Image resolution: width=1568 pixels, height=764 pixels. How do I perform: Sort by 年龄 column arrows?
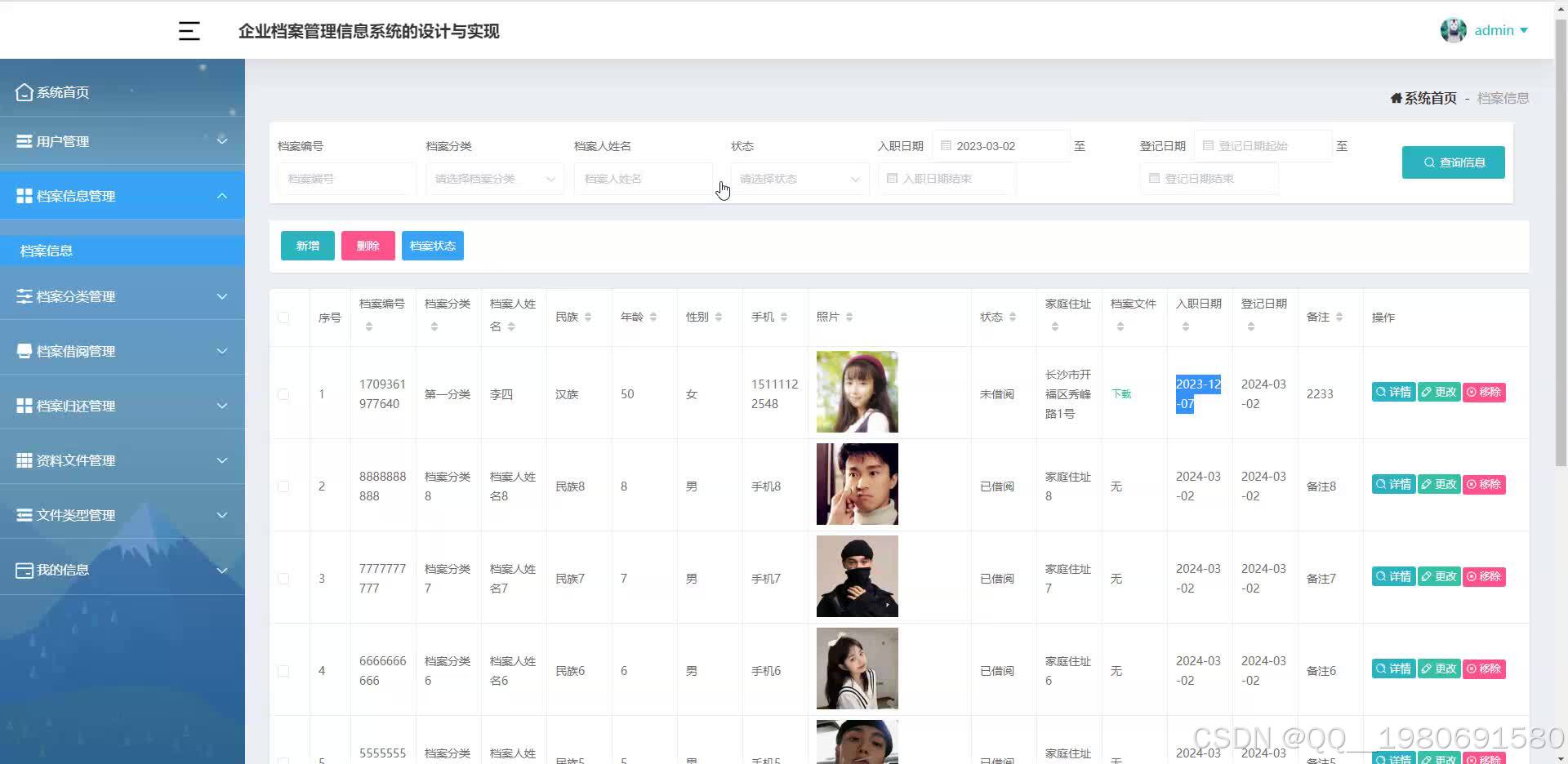[x=653, y=317]
